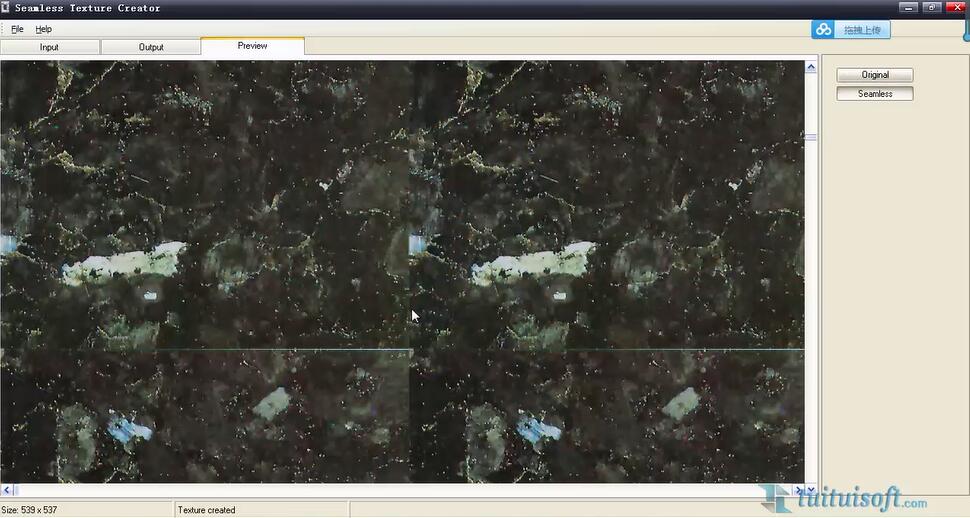
Task: Close the Seamless Texture Creator window
Action: [x=956, y=7]
